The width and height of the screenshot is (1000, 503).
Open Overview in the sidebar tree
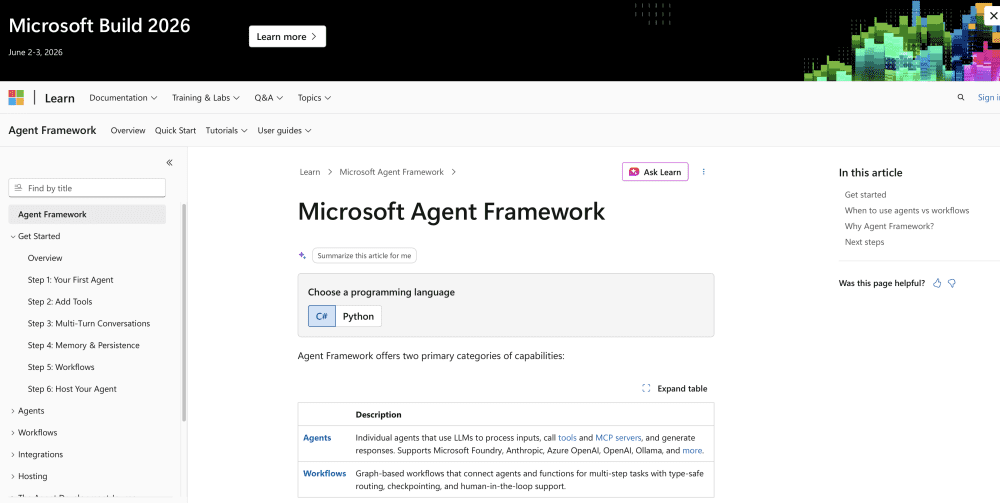pyautogui.click(x=45, y=258)
